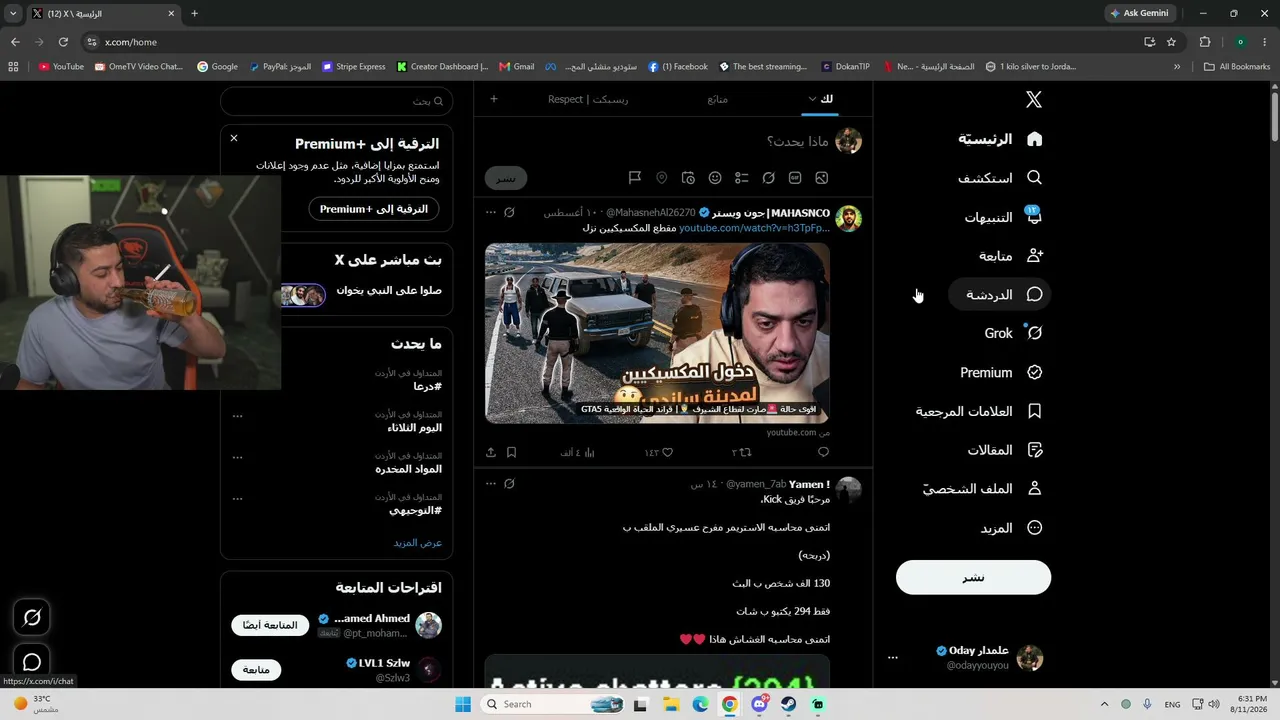The width and height of the screenshot is (1280, 720).
Task: Open the youtube.com link in the MAHASNCO post
Action: pyautogui.click(x=754, y=228)
